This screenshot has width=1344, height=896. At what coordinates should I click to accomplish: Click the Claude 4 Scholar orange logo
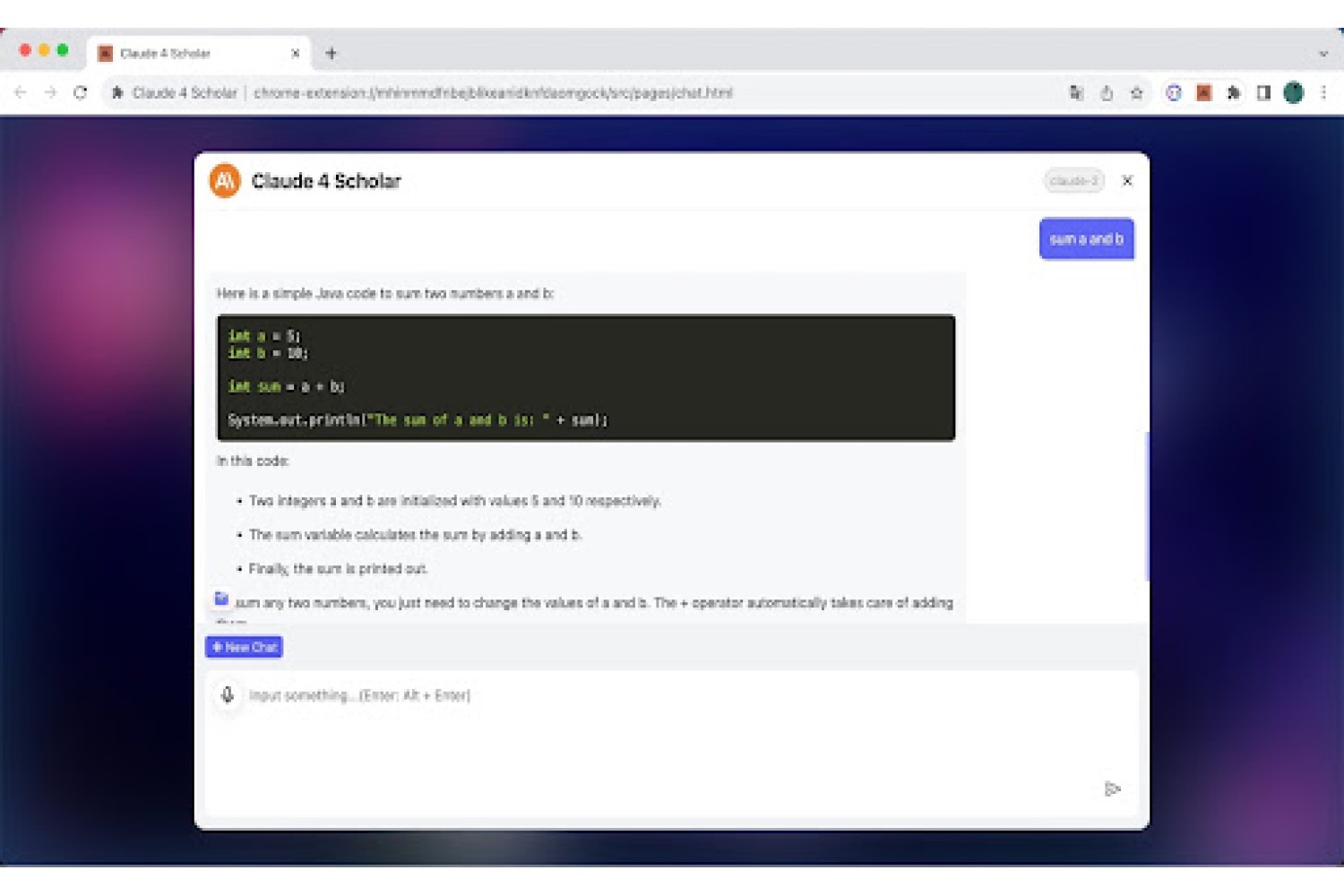pos(225,181)
